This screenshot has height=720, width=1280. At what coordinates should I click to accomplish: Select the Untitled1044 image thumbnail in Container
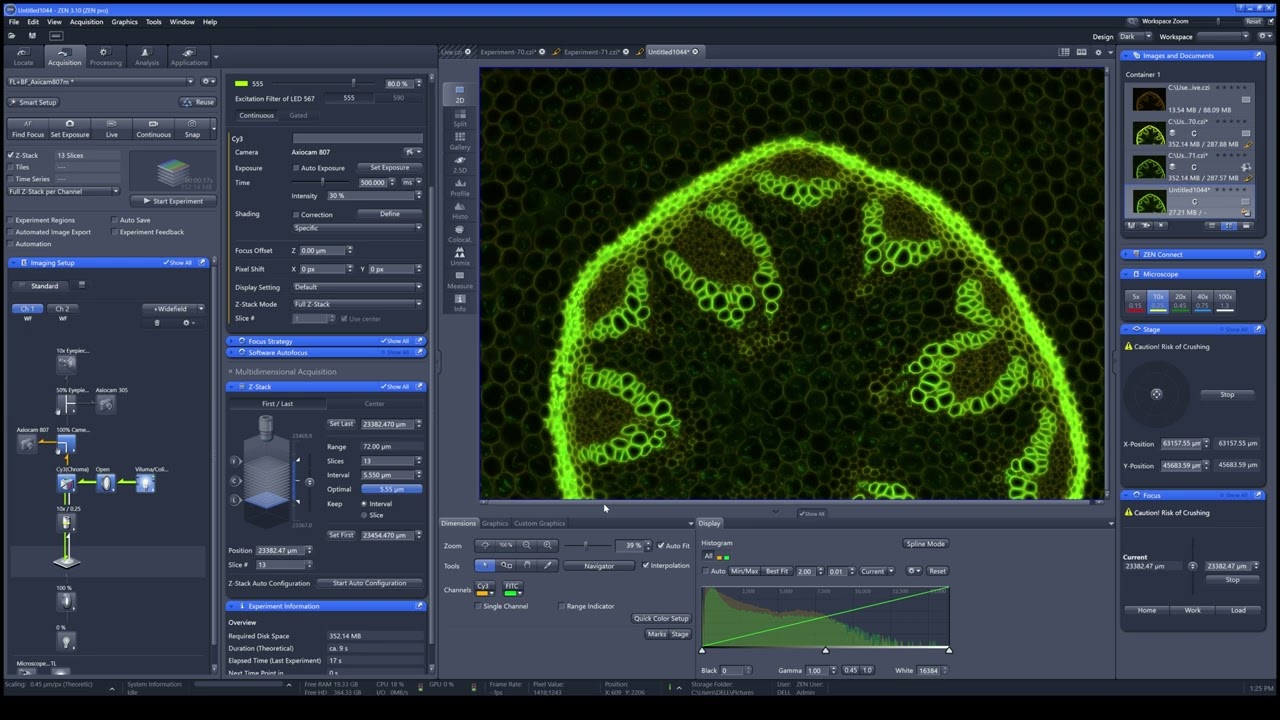[1150, 200]
